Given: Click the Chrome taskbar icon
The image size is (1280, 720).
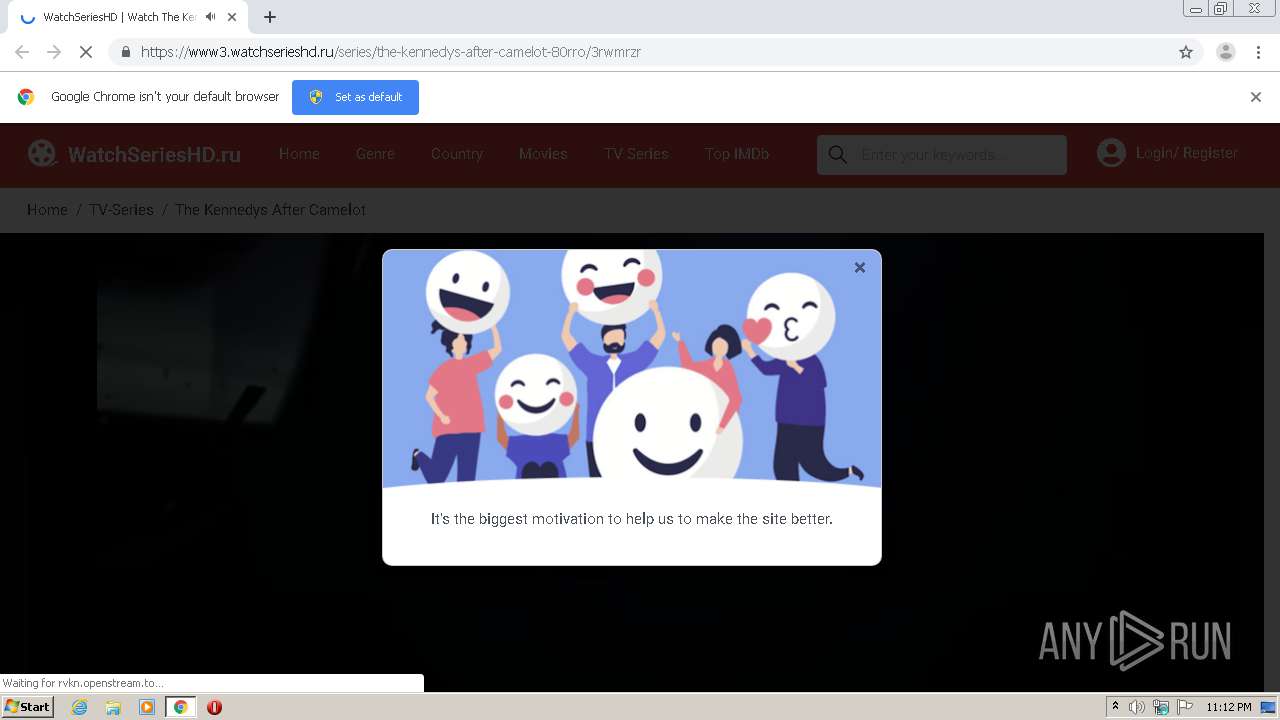Looking at the screenshot, I should [180, 707].
